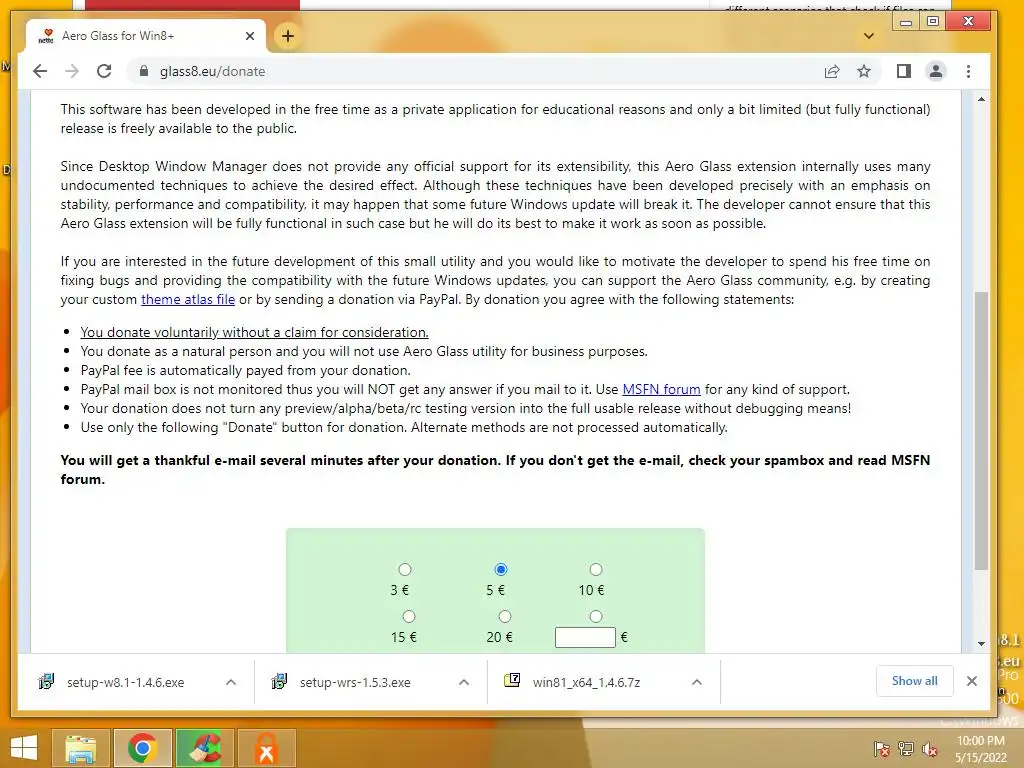
Task: Open the CCleaner taskbar icon
Action: tap(205, 748)
